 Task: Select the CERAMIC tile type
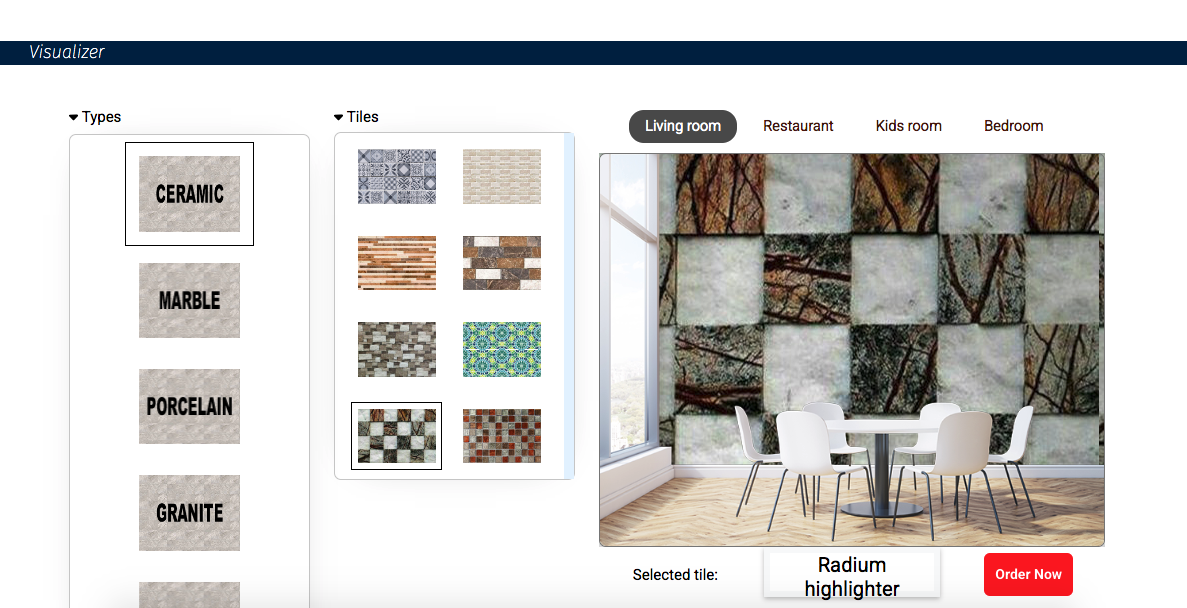click(189, 194)
